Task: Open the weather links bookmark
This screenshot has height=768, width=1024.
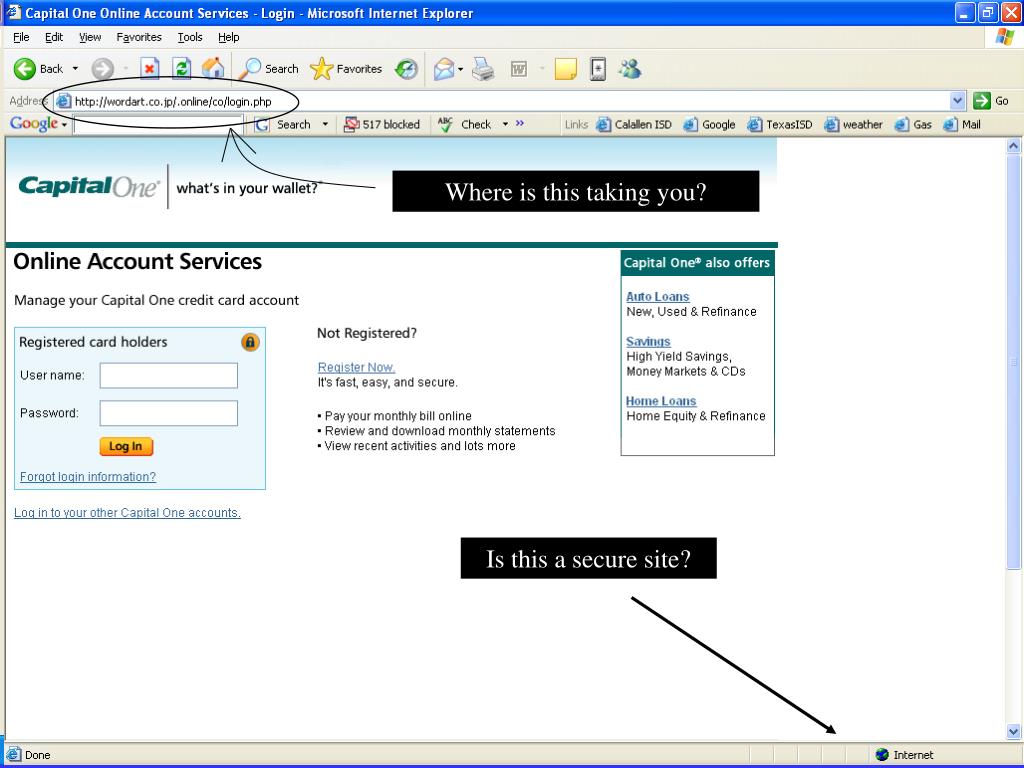Action: [x=854, y=124]
